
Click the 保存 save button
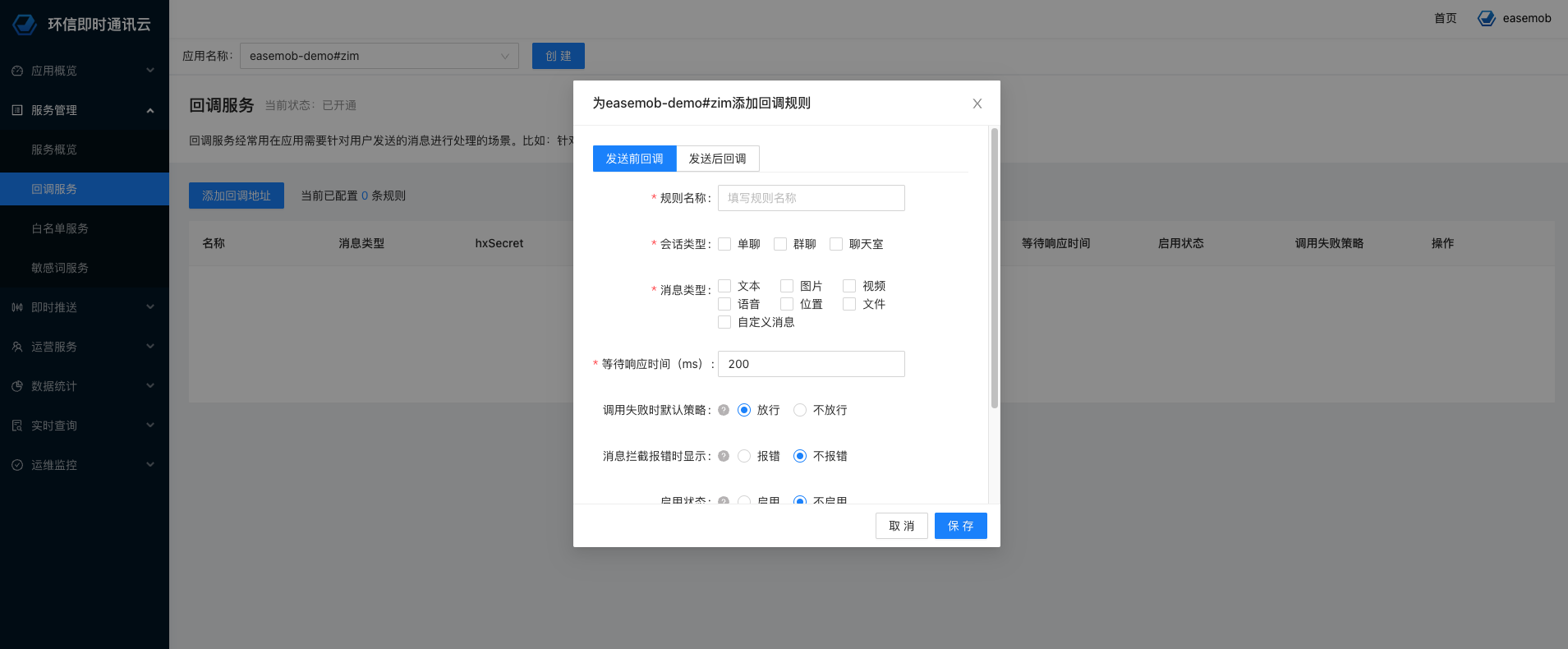click(961, 526)
